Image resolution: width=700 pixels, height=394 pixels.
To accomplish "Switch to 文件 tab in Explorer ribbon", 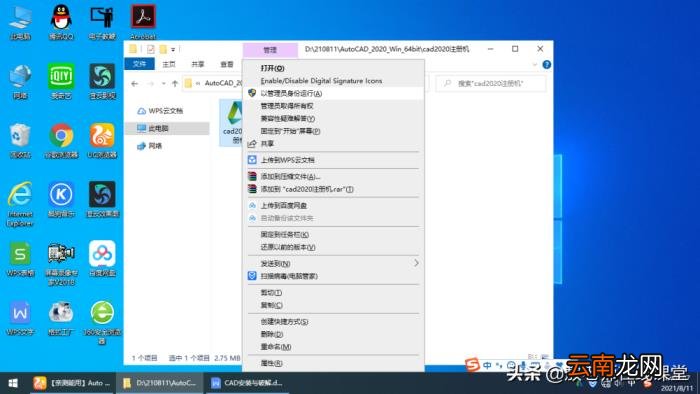I will pyautogui.click(x=139, y=64).
